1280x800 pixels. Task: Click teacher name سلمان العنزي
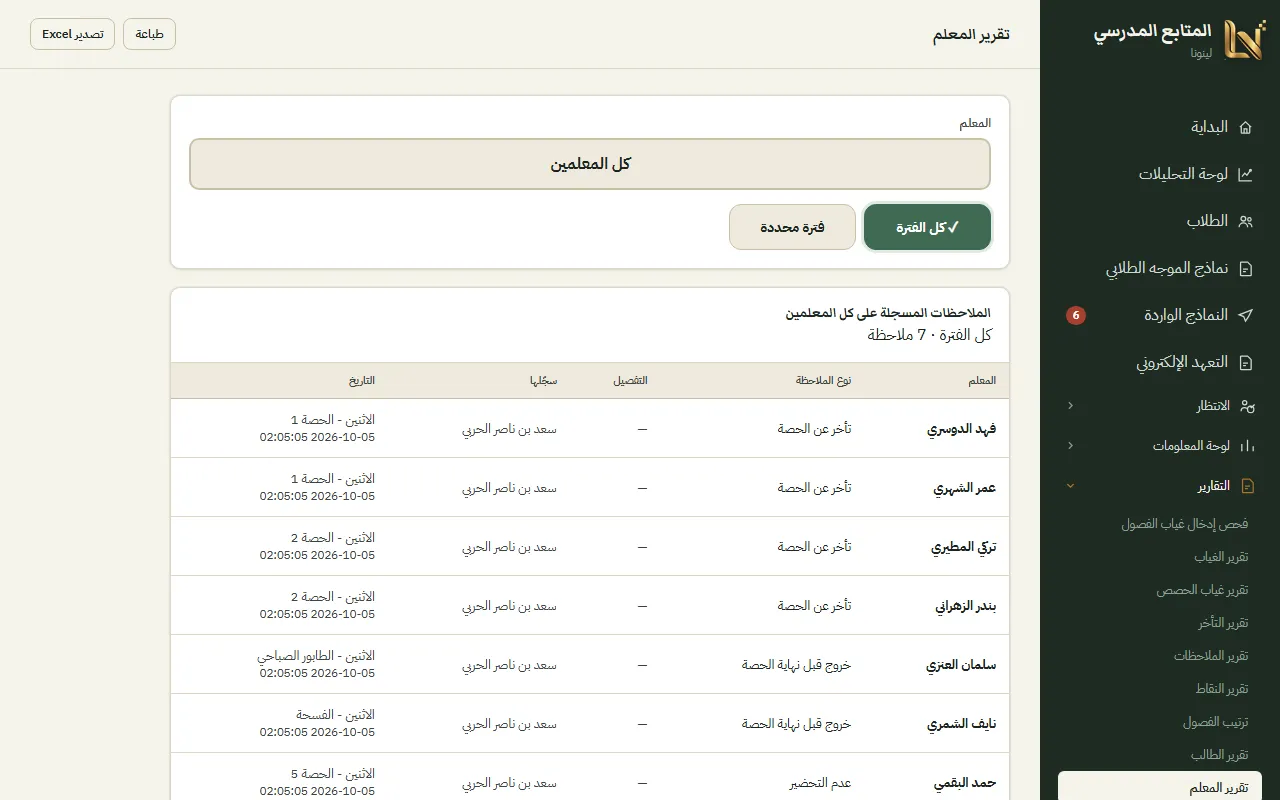point(962,665)
